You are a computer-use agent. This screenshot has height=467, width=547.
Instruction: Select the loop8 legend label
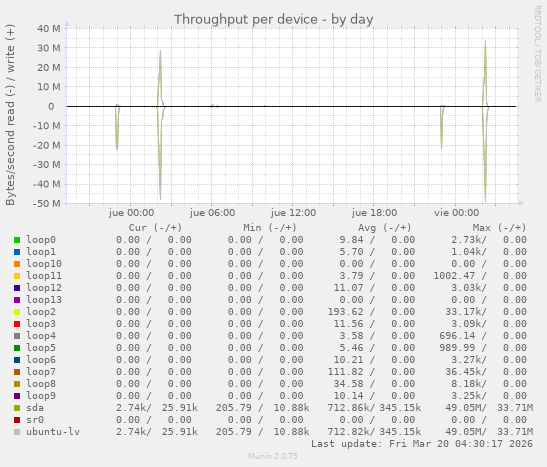(41, 384)
